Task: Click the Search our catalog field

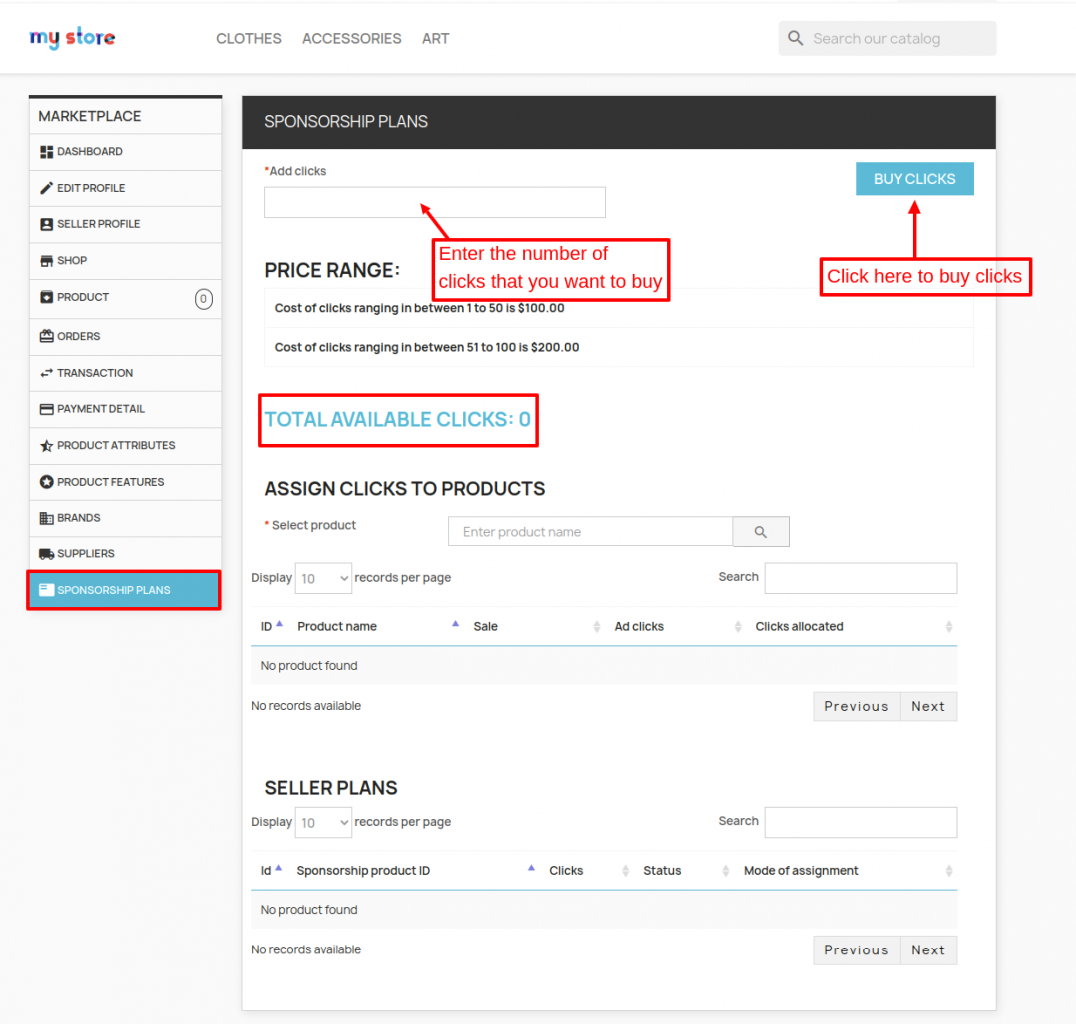Action: [887, 38]
